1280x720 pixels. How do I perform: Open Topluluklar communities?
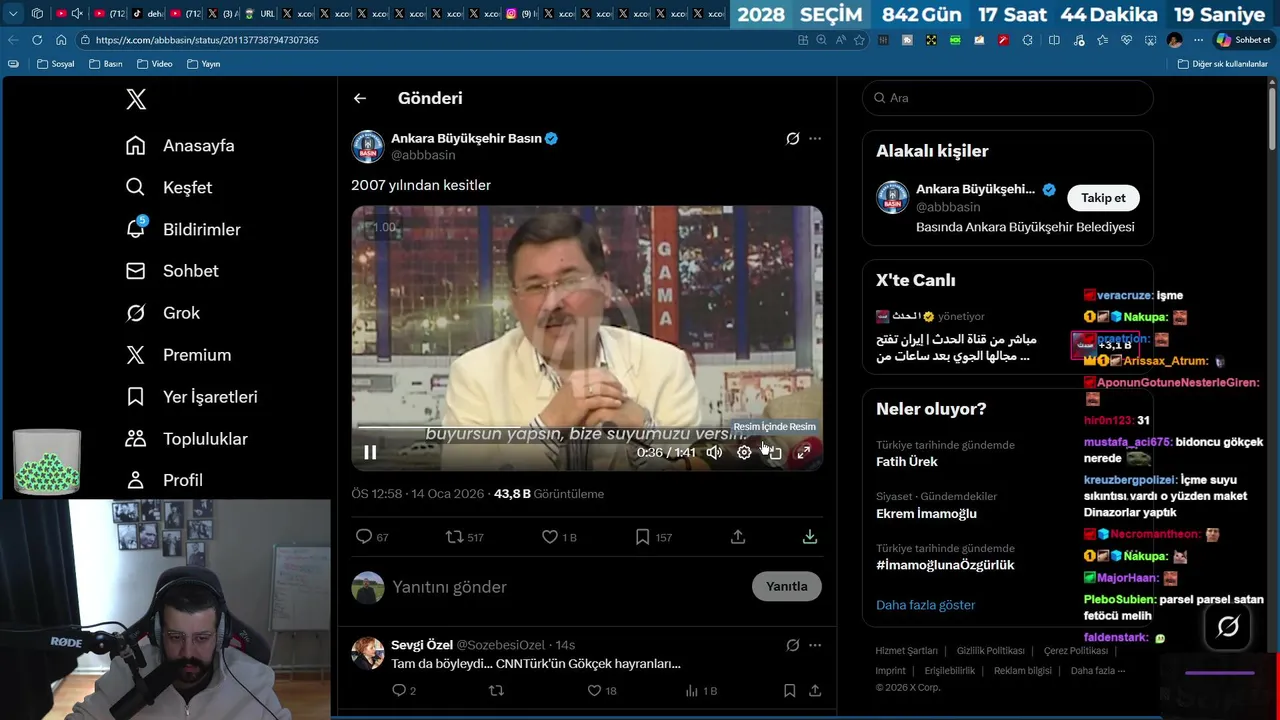tap(187, 439)
